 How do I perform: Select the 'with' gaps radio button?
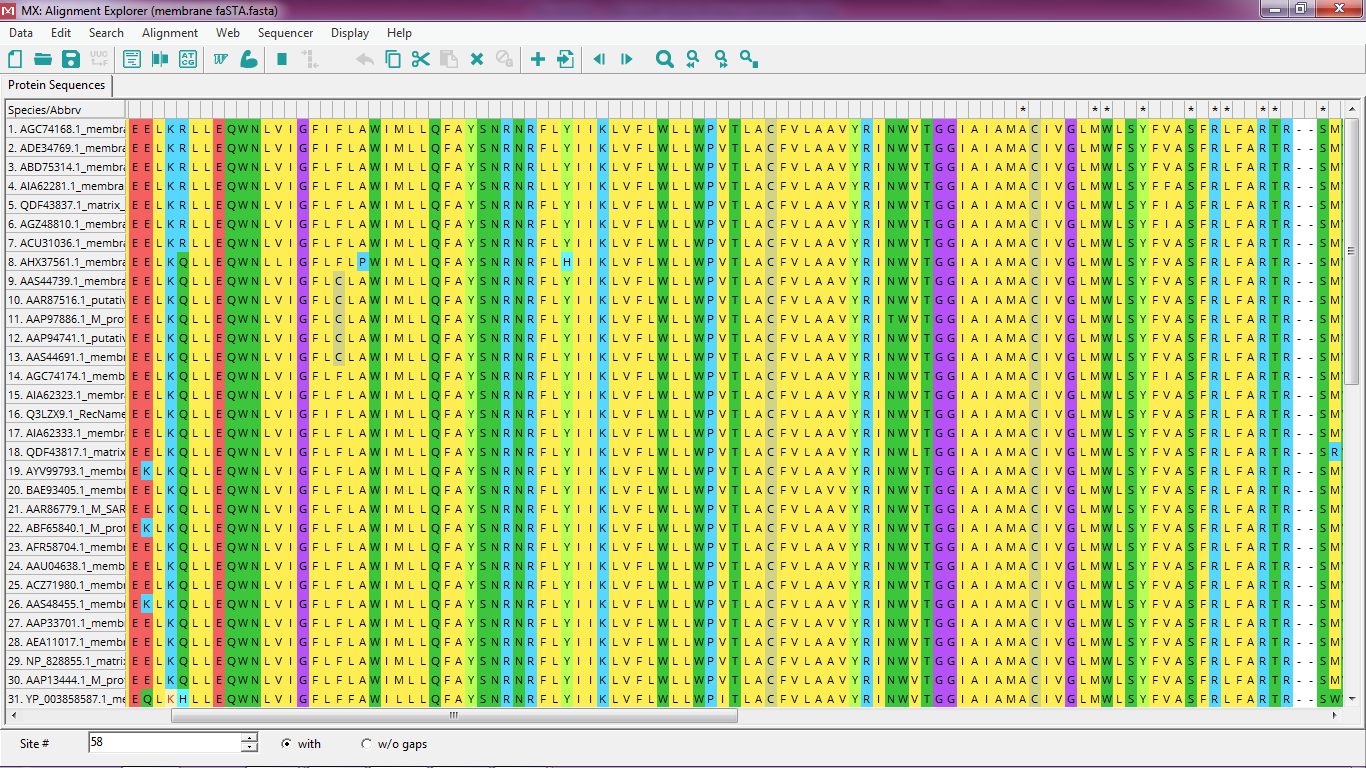click(287, 744)
